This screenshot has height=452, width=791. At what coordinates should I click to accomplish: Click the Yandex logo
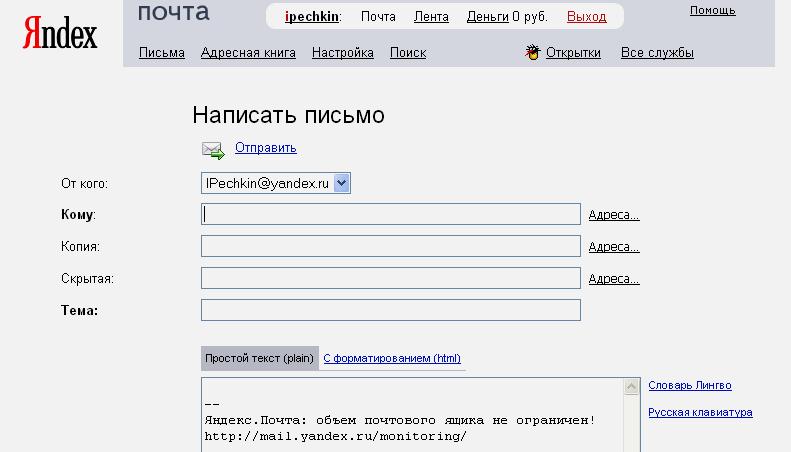point(60,33)
